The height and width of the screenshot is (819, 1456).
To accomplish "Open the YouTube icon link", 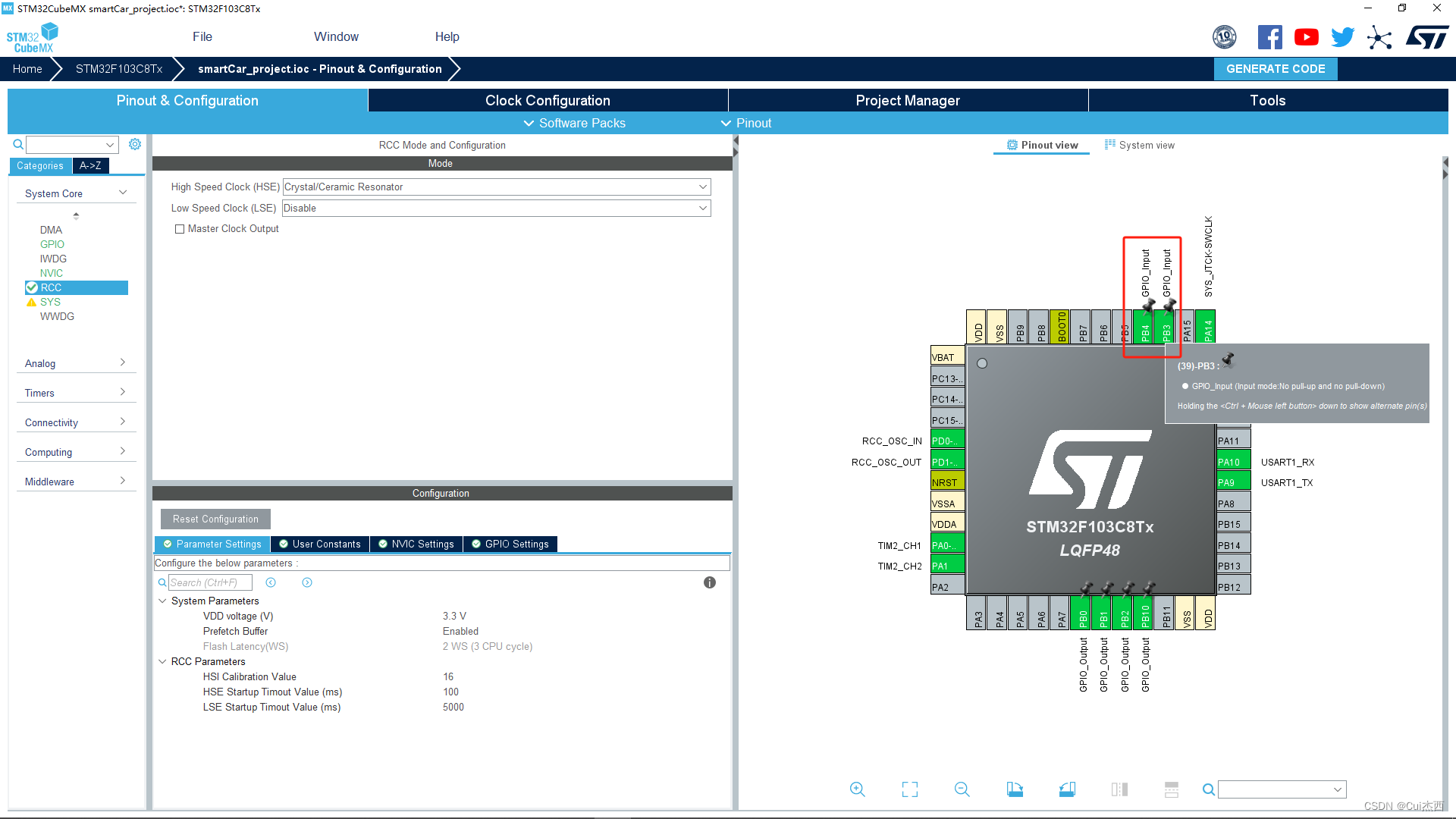I will tap(1306, 37).
